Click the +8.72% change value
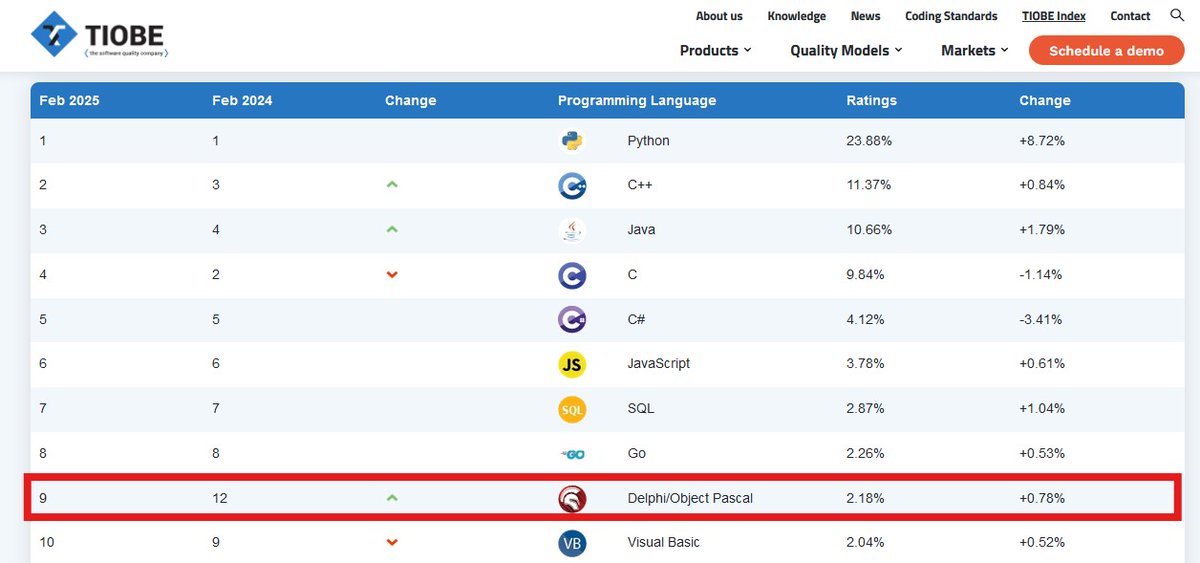Image resolution: width=1200 pixels, height=563 pixels. pyautogui.click(x=1042, y=141)
